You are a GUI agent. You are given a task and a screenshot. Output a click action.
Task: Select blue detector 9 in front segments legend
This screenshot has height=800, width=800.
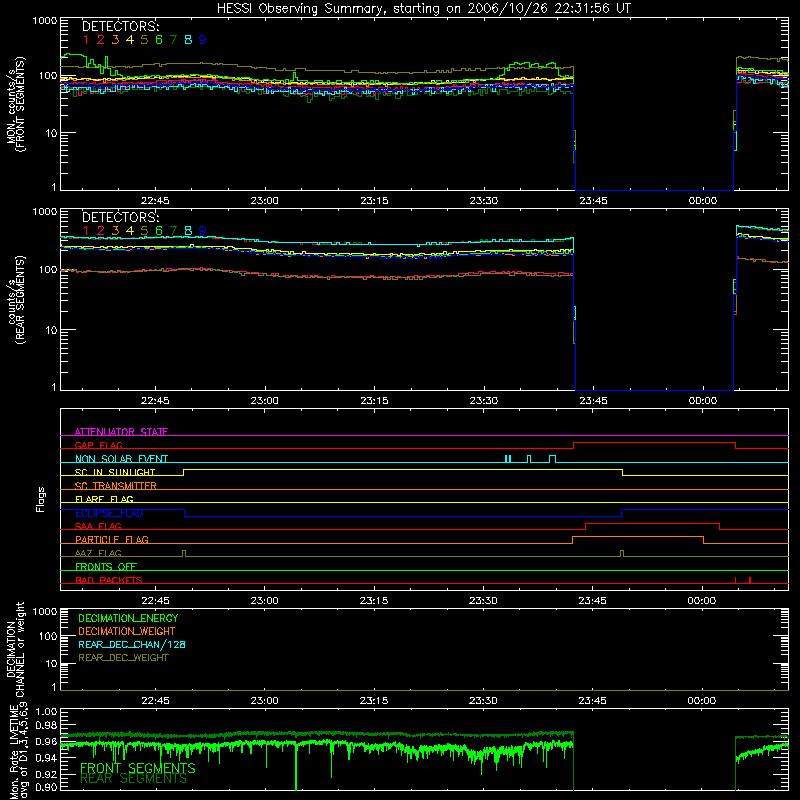pos(203,40)
